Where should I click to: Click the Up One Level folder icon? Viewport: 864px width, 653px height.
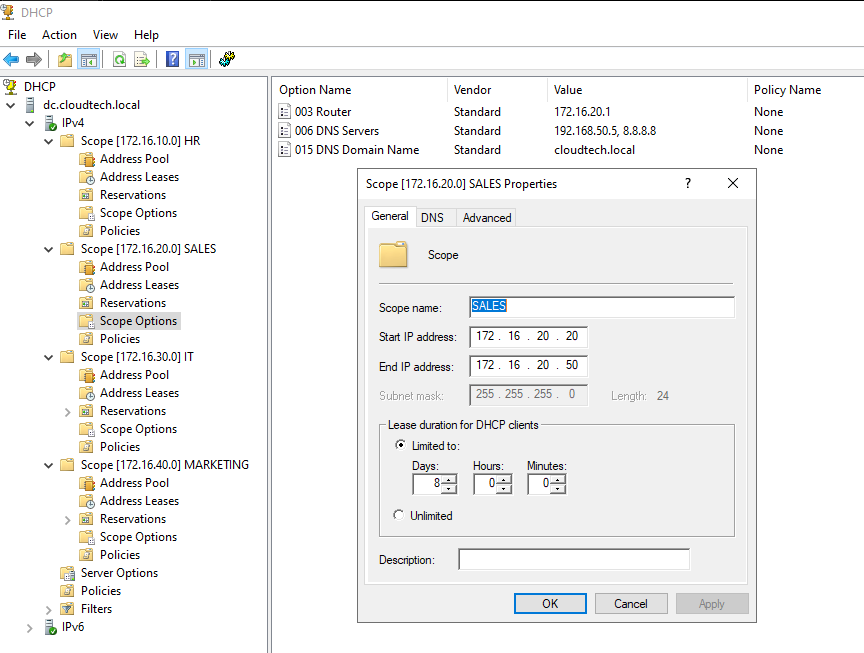pyautogui.click(x=65, y=59)
